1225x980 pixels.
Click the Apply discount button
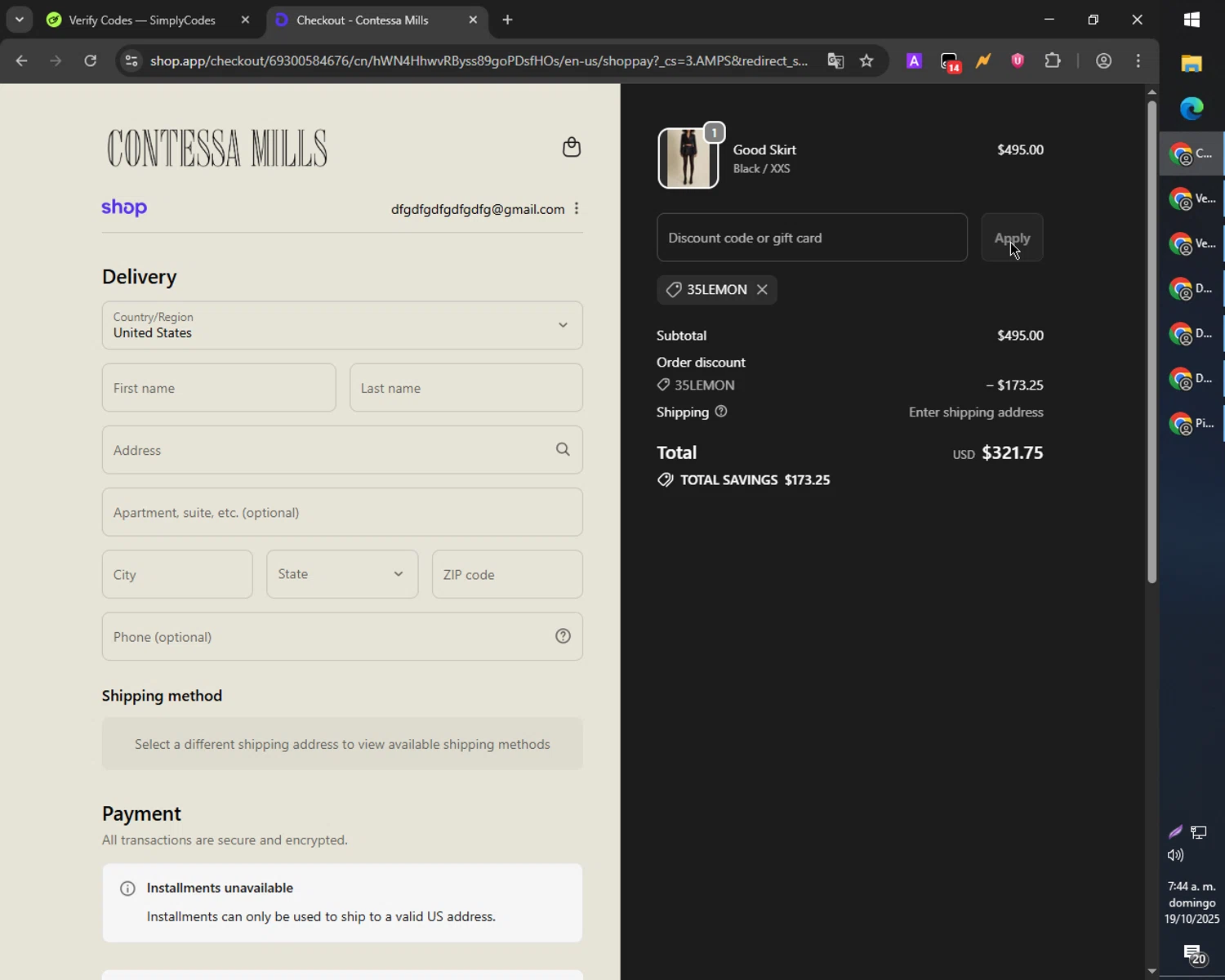1012,238
